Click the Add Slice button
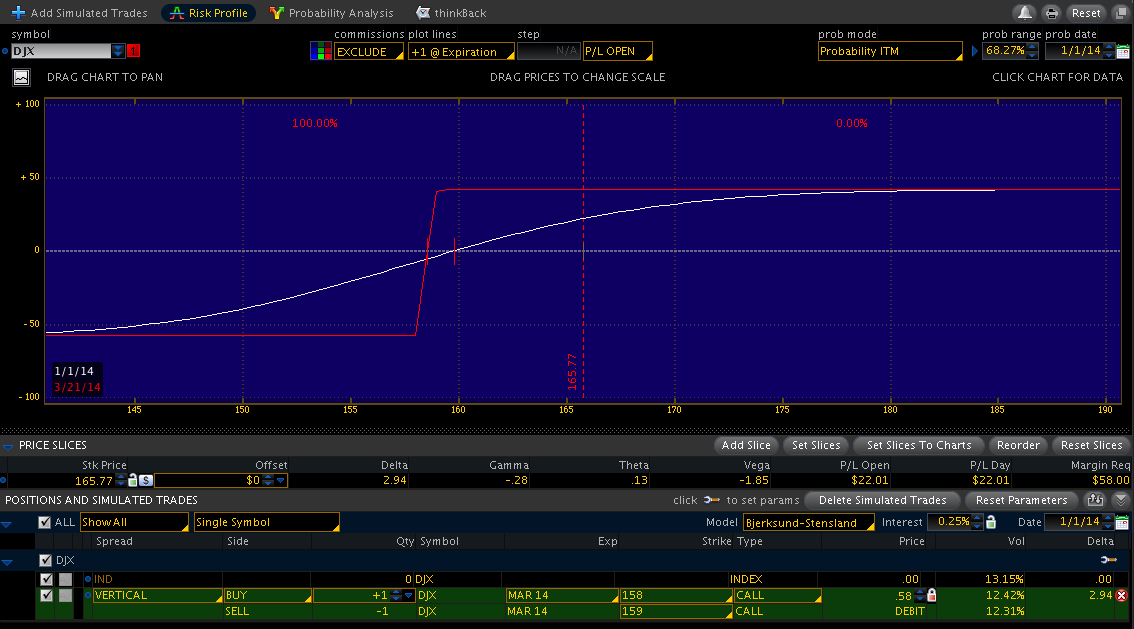Viewport: 1134px width, 629px height. point(746,445)
